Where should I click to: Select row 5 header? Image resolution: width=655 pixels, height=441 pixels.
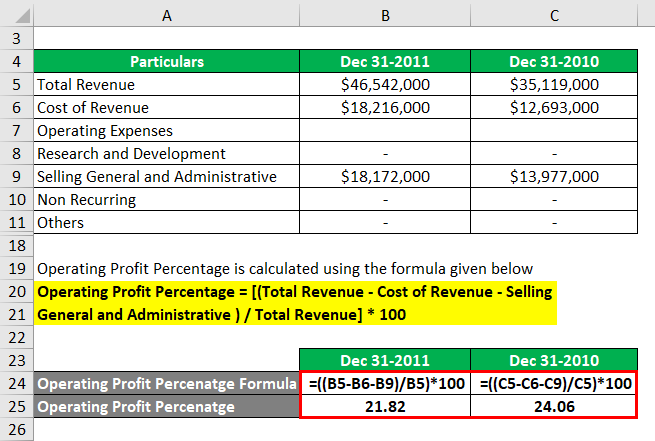point(17,84)
